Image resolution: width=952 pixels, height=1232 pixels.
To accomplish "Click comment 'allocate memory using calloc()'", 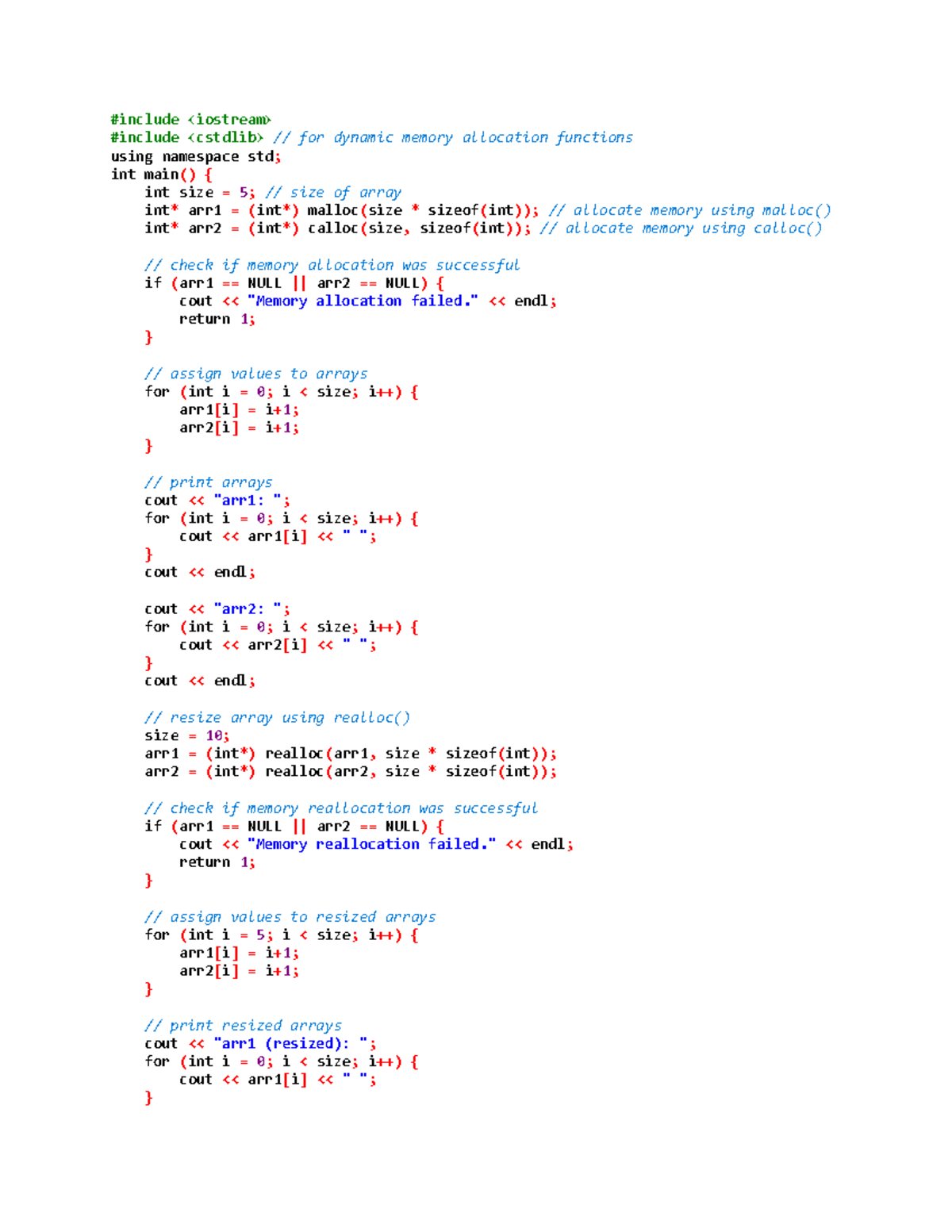I will (681, 228).
